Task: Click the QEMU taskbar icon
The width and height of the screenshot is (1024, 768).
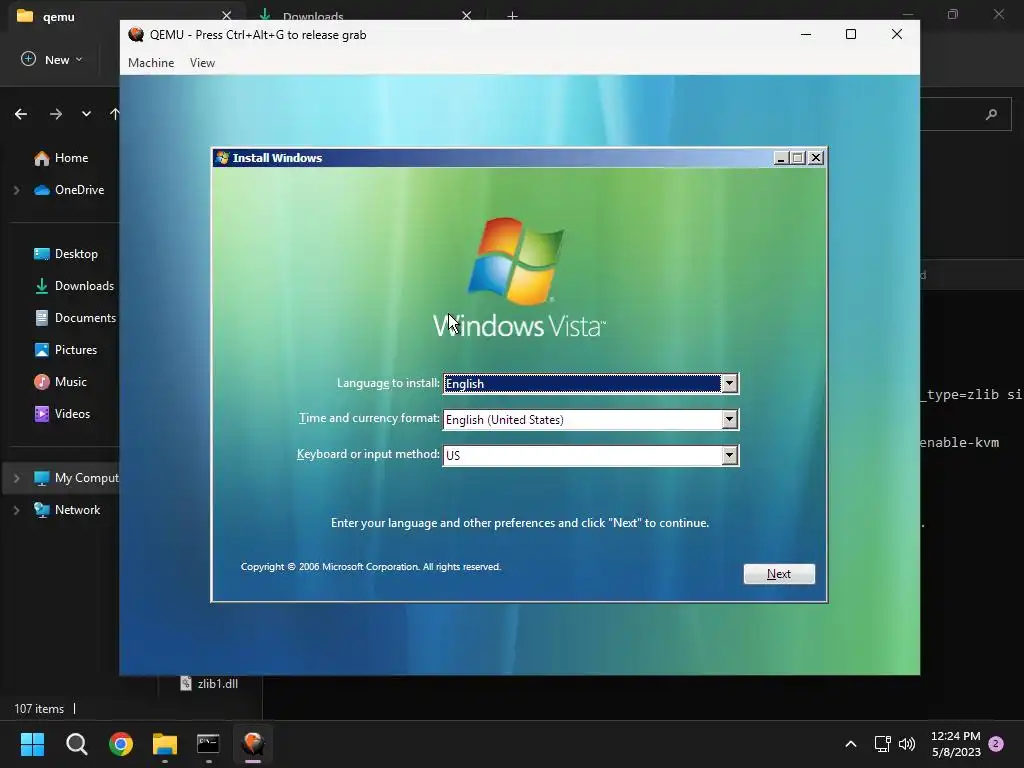Action: click(x=253, y=744)
